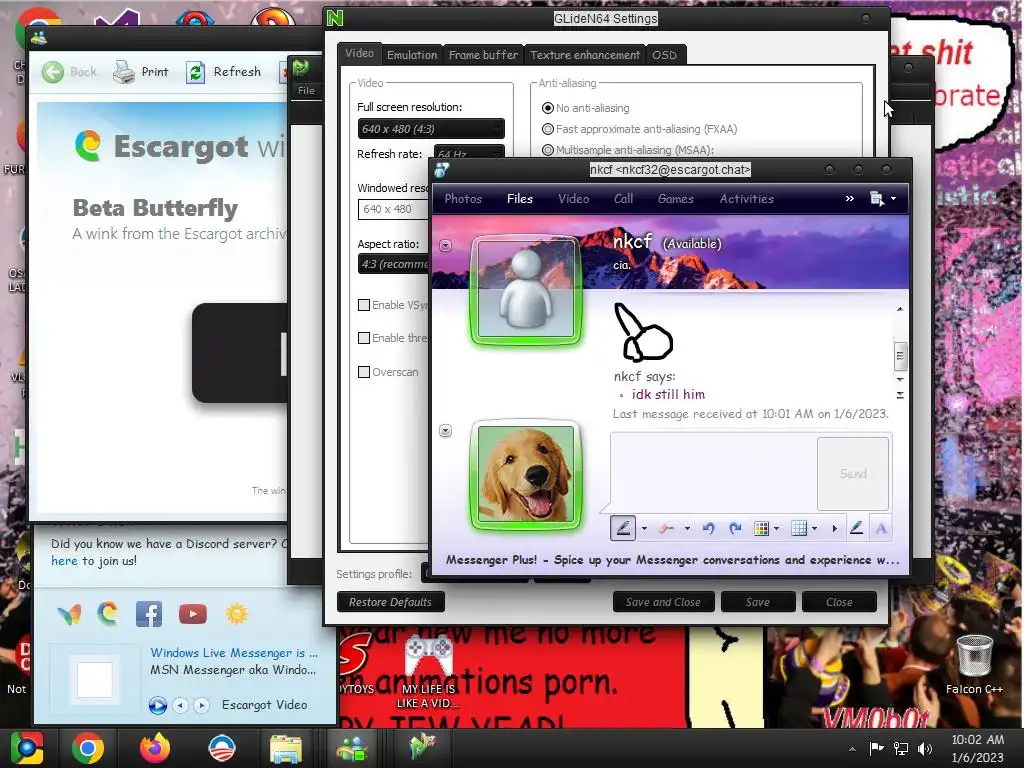1024x768 pixels.
Task: Go to previous Escargot Video item
Action: (x=181, y=705)
